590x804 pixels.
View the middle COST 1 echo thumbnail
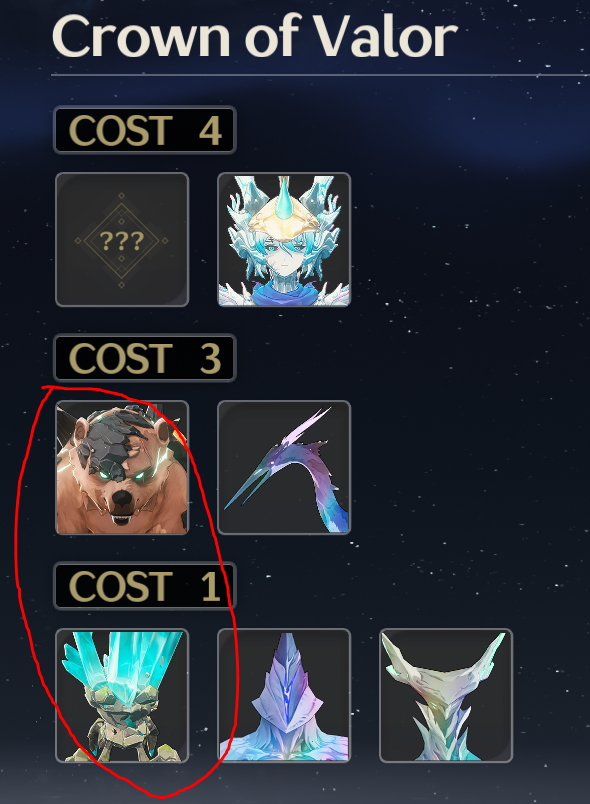tap(284, 695)
